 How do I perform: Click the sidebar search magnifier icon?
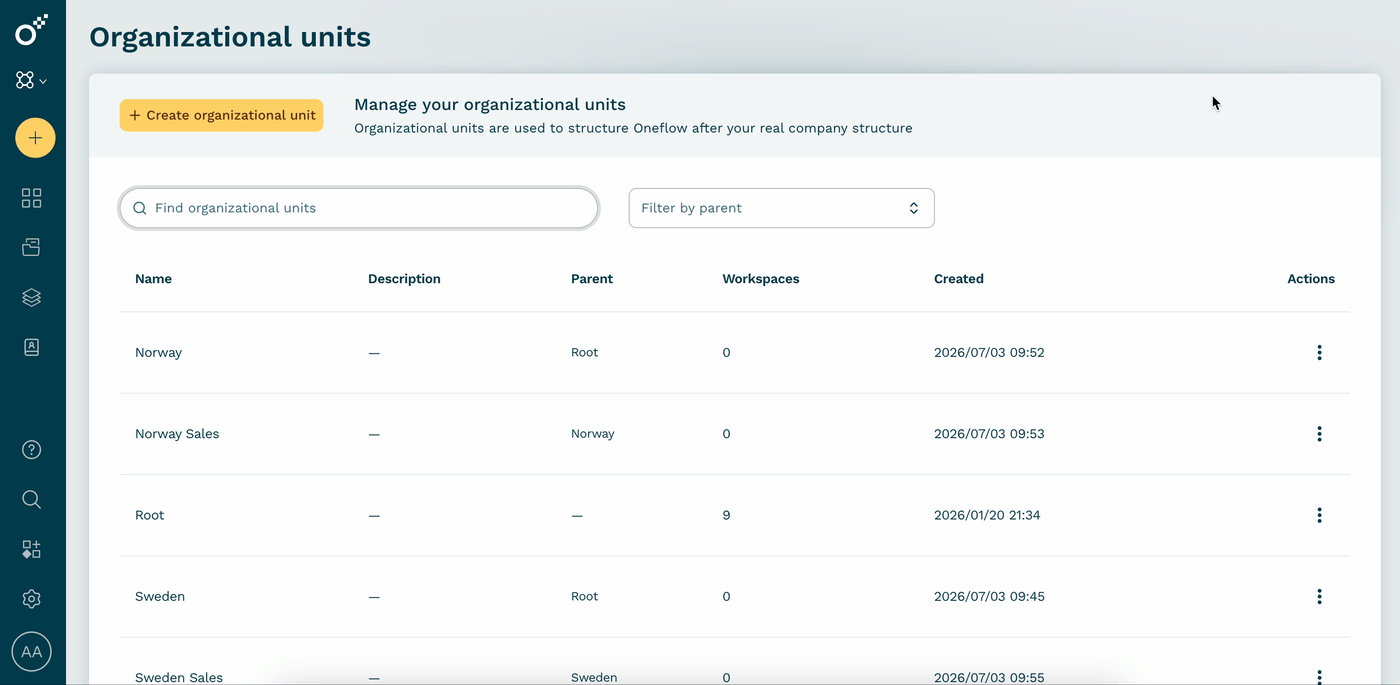tap(31, 499)
